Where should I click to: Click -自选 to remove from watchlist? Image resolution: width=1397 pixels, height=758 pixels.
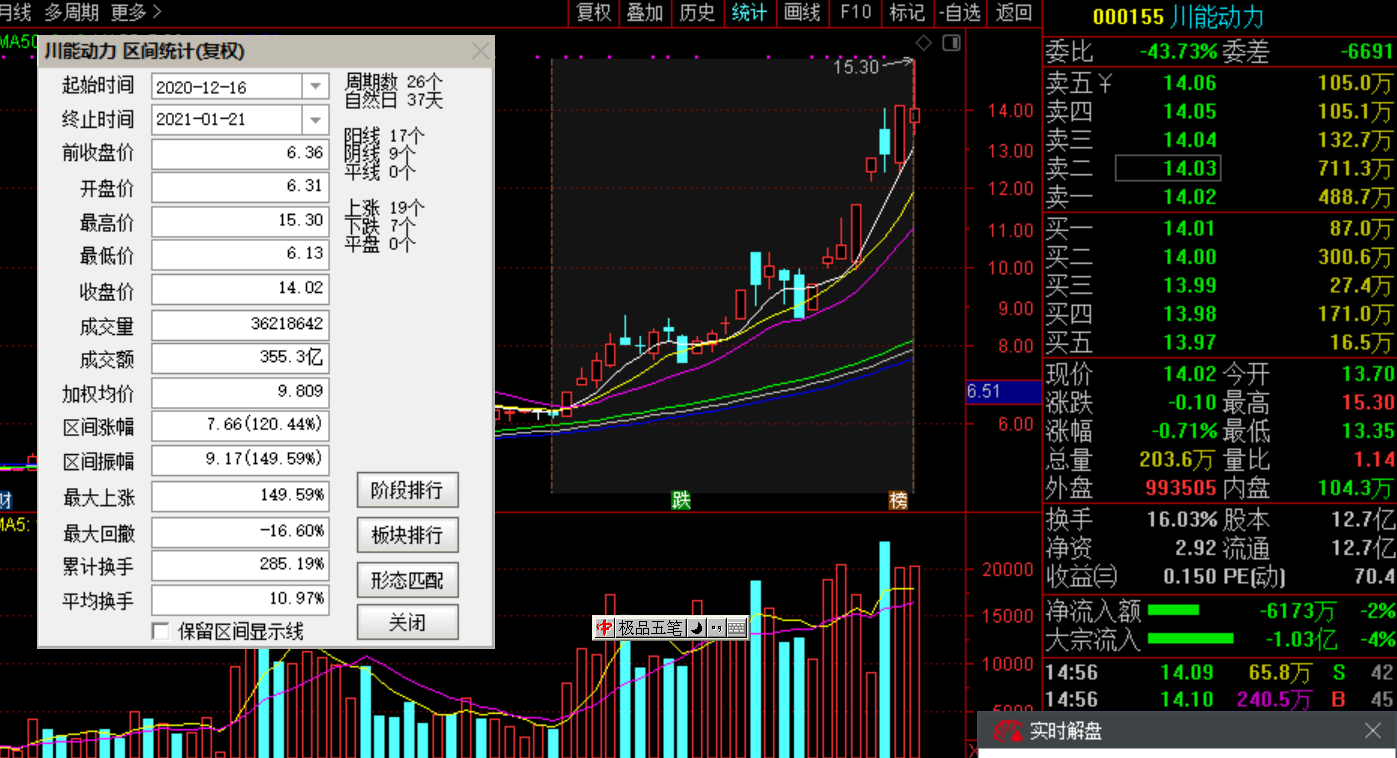click(x=962, y=12)
